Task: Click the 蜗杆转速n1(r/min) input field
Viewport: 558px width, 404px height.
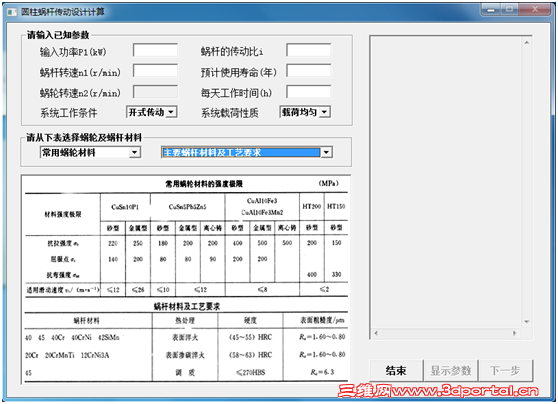Action: click(x=156, y=71)
